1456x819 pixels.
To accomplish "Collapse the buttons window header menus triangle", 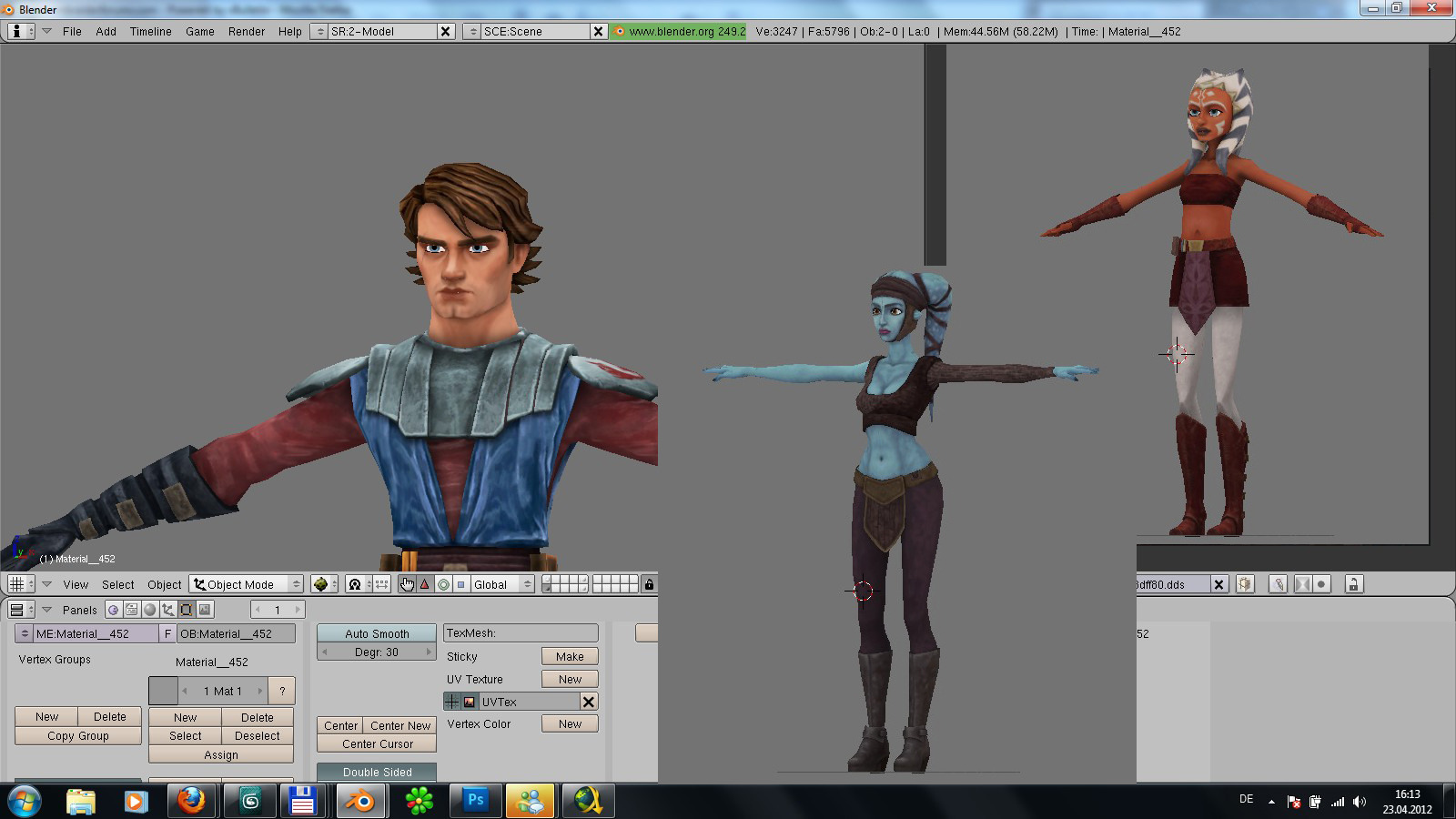I will (46, 610).
